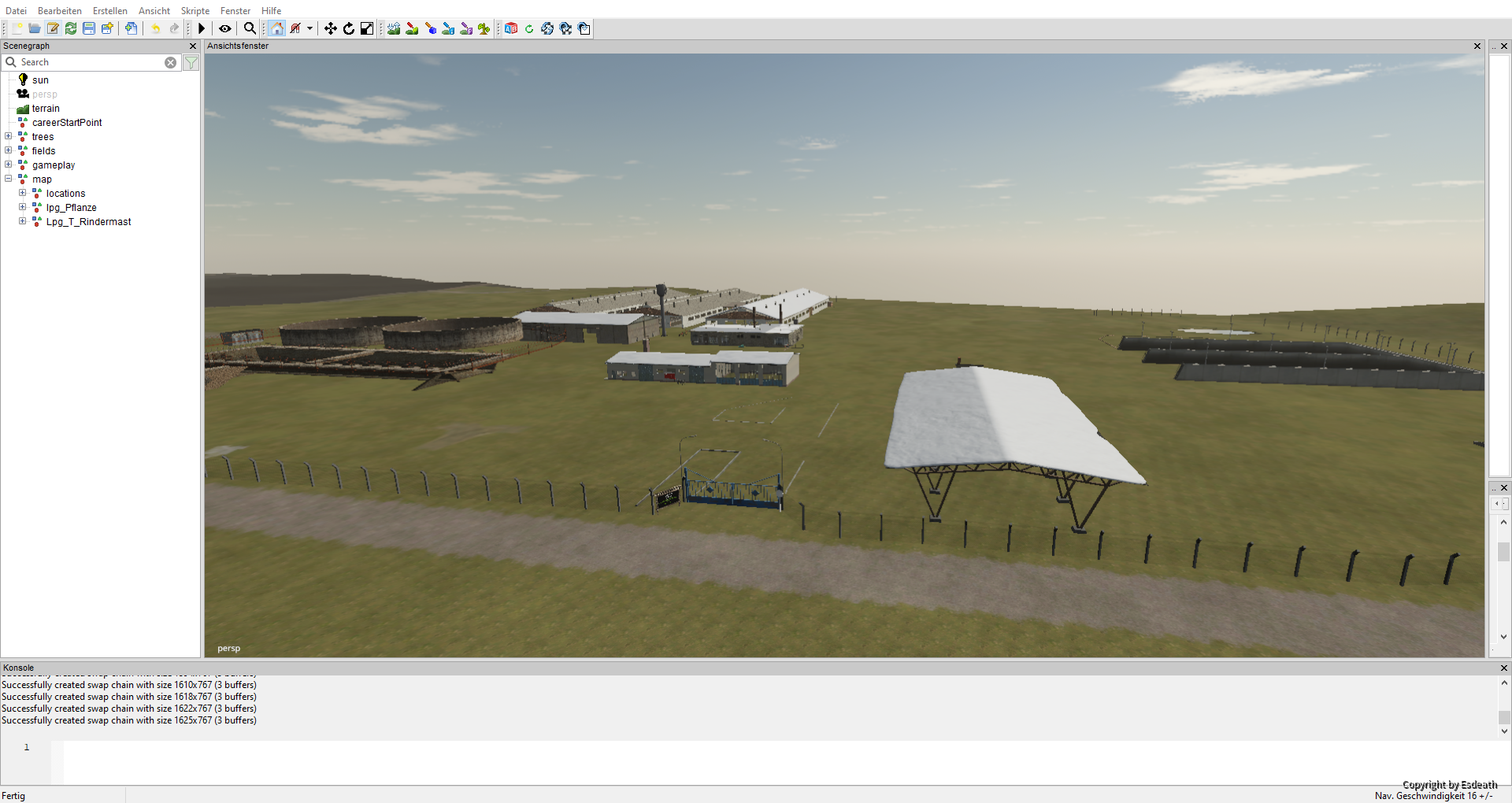This screenshot has height=803, width=1512.
Task: Click the save disk icon
Action: coord(89,28)
